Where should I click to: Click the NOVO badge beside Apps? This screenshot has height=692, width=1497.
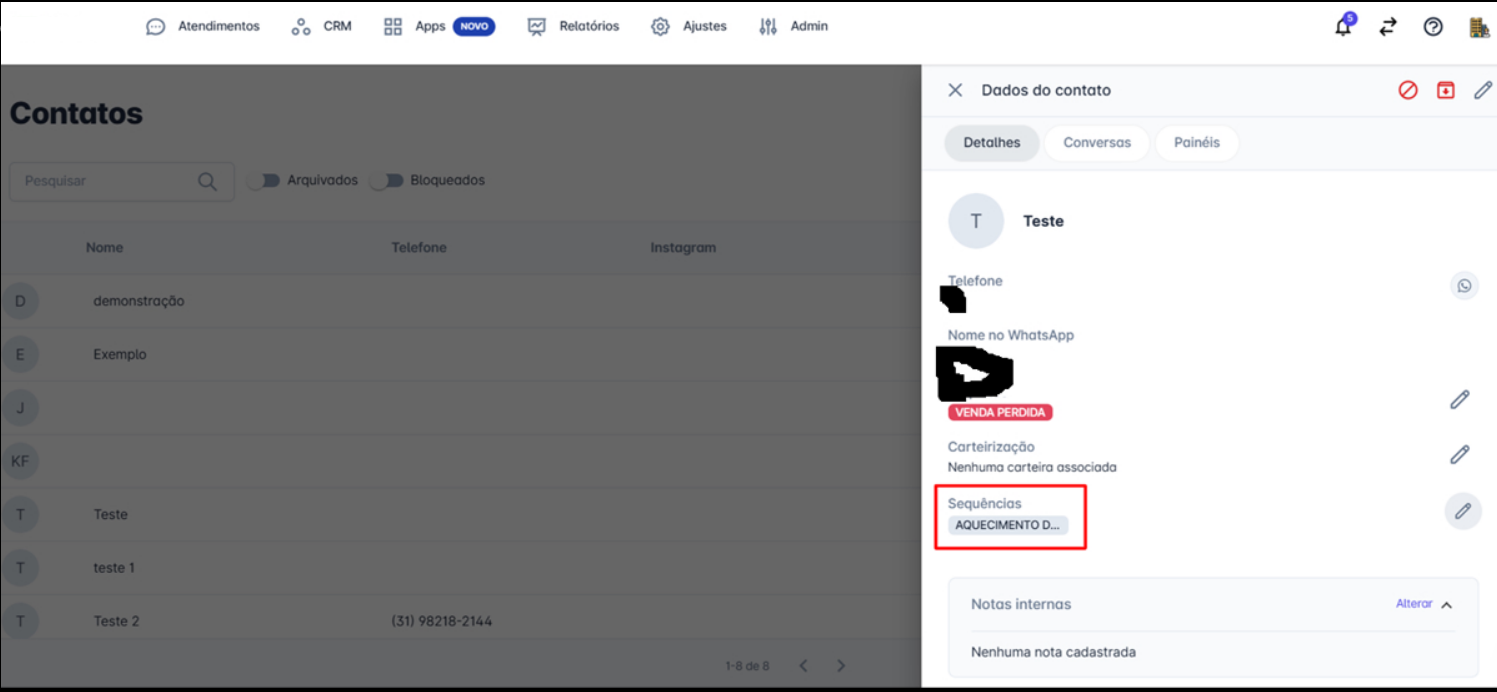point(474,27)
